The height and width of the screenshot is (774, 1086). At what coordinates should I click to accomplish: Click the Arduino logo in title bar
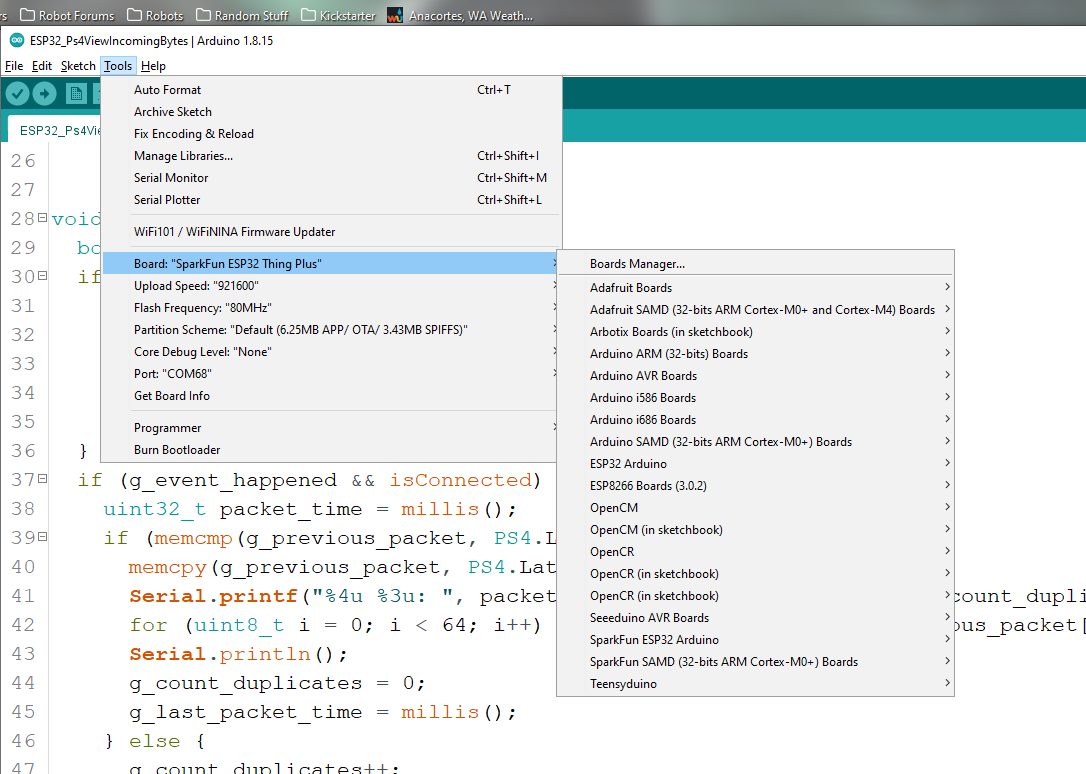(x=17, y=41)
